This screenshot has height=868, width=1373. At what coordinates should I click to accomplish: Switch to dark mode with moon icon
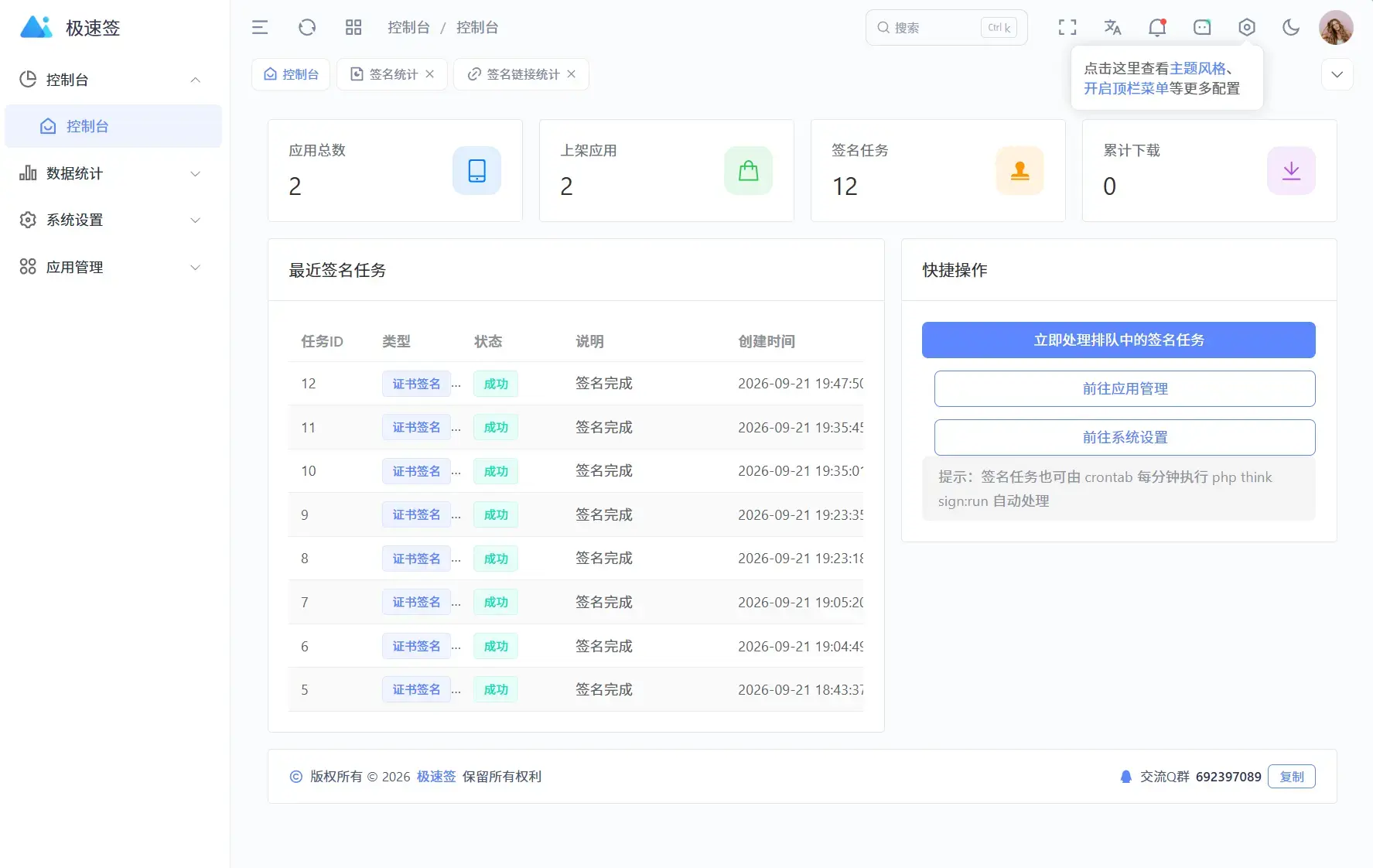[1291, 28]
